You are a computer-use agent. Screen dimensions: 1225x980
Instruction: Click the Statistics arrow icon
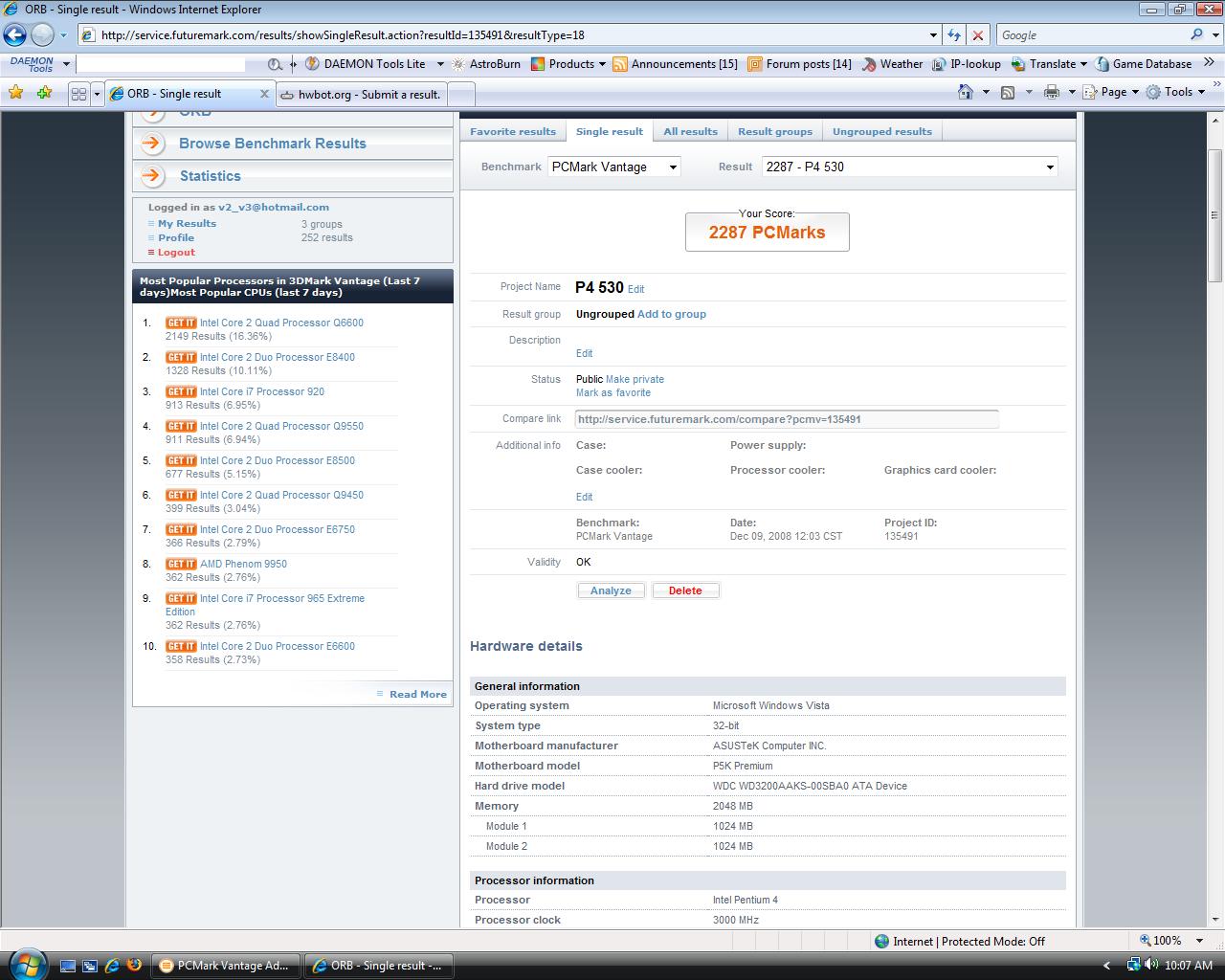(x=152, y=176)
